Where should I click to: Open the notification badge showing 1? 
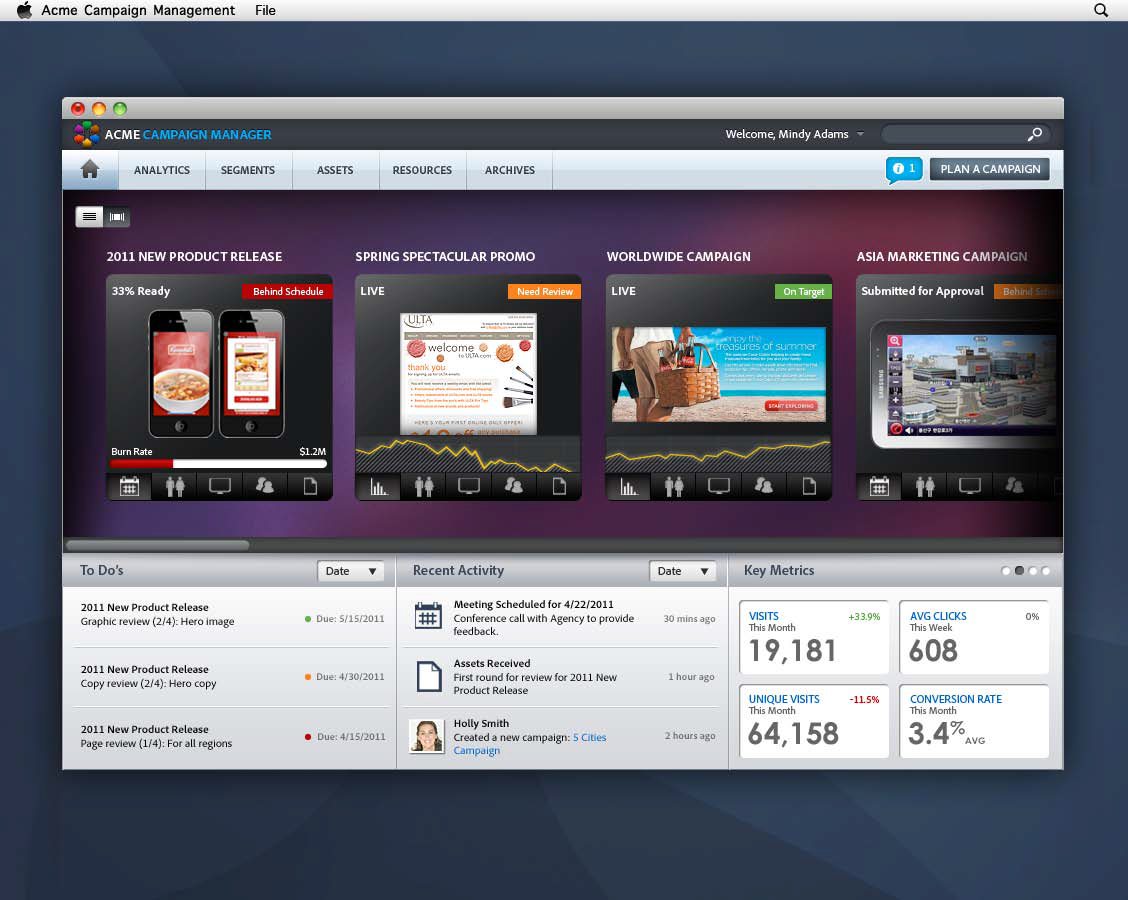tap(904, 170)
